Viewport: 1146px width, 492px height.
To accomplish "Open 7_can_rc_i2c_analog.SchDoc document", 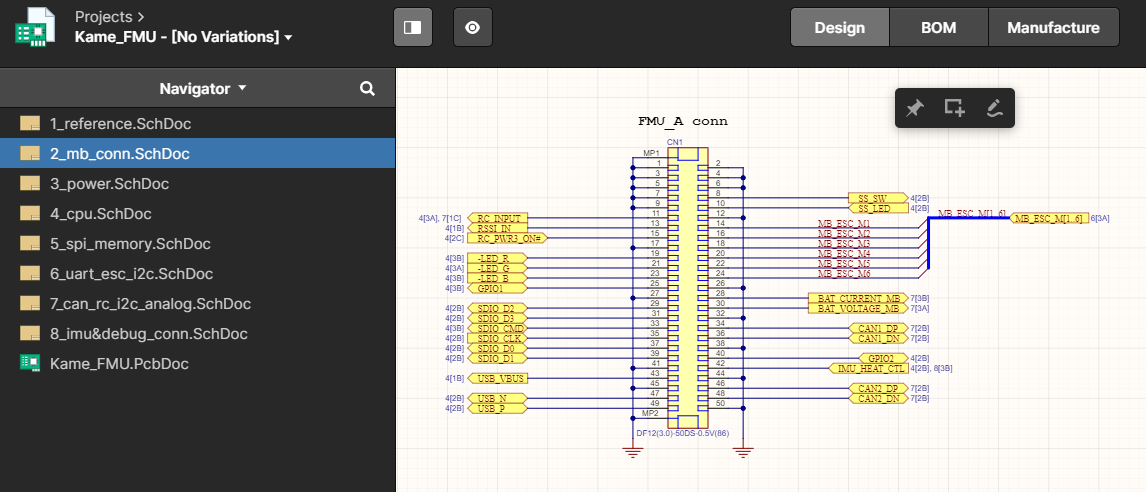I will 197,303.
